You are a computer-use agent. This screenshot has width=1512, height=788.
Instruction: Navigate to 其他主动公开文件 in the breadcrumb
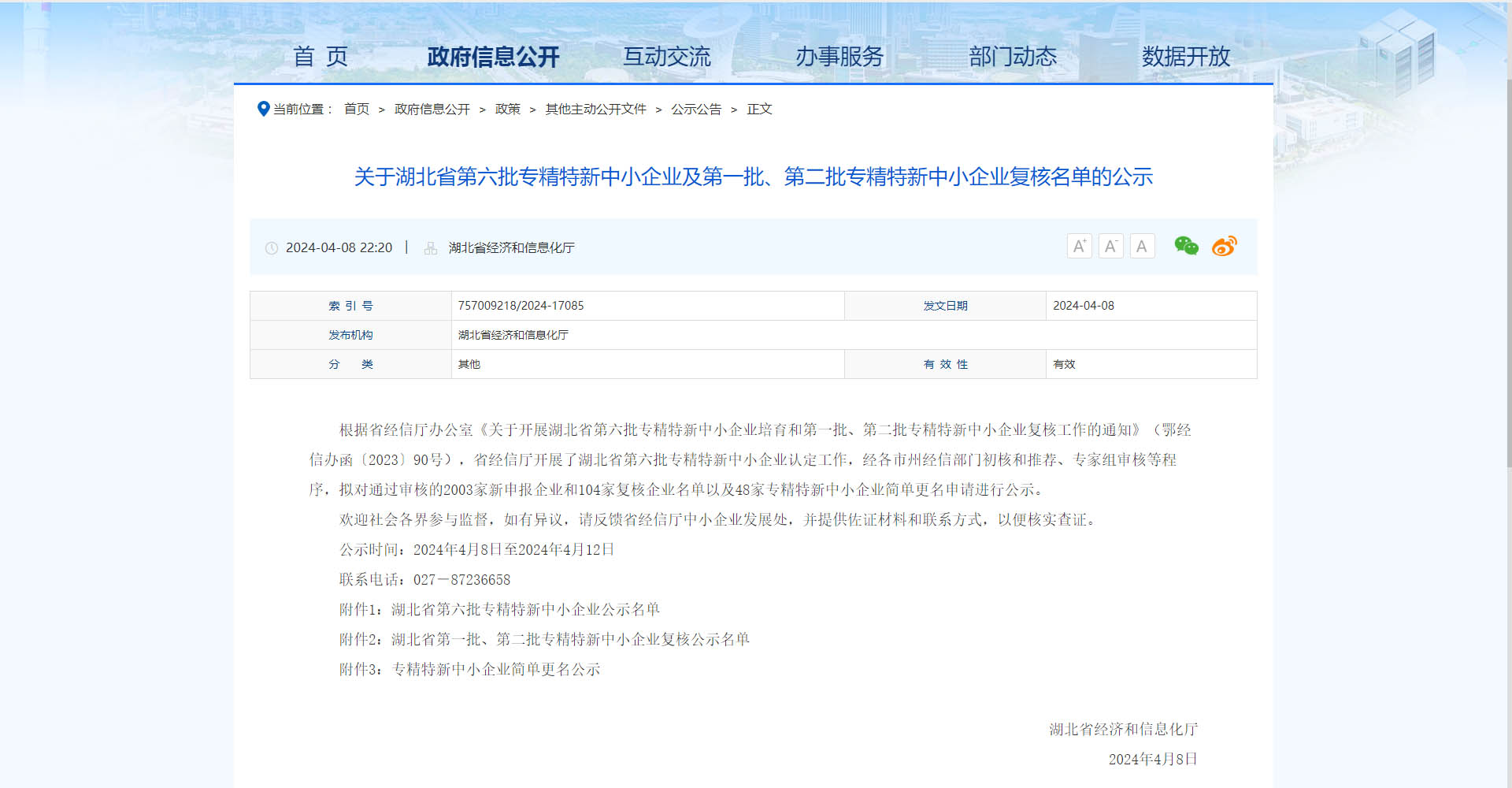click(x=595, y=110)
